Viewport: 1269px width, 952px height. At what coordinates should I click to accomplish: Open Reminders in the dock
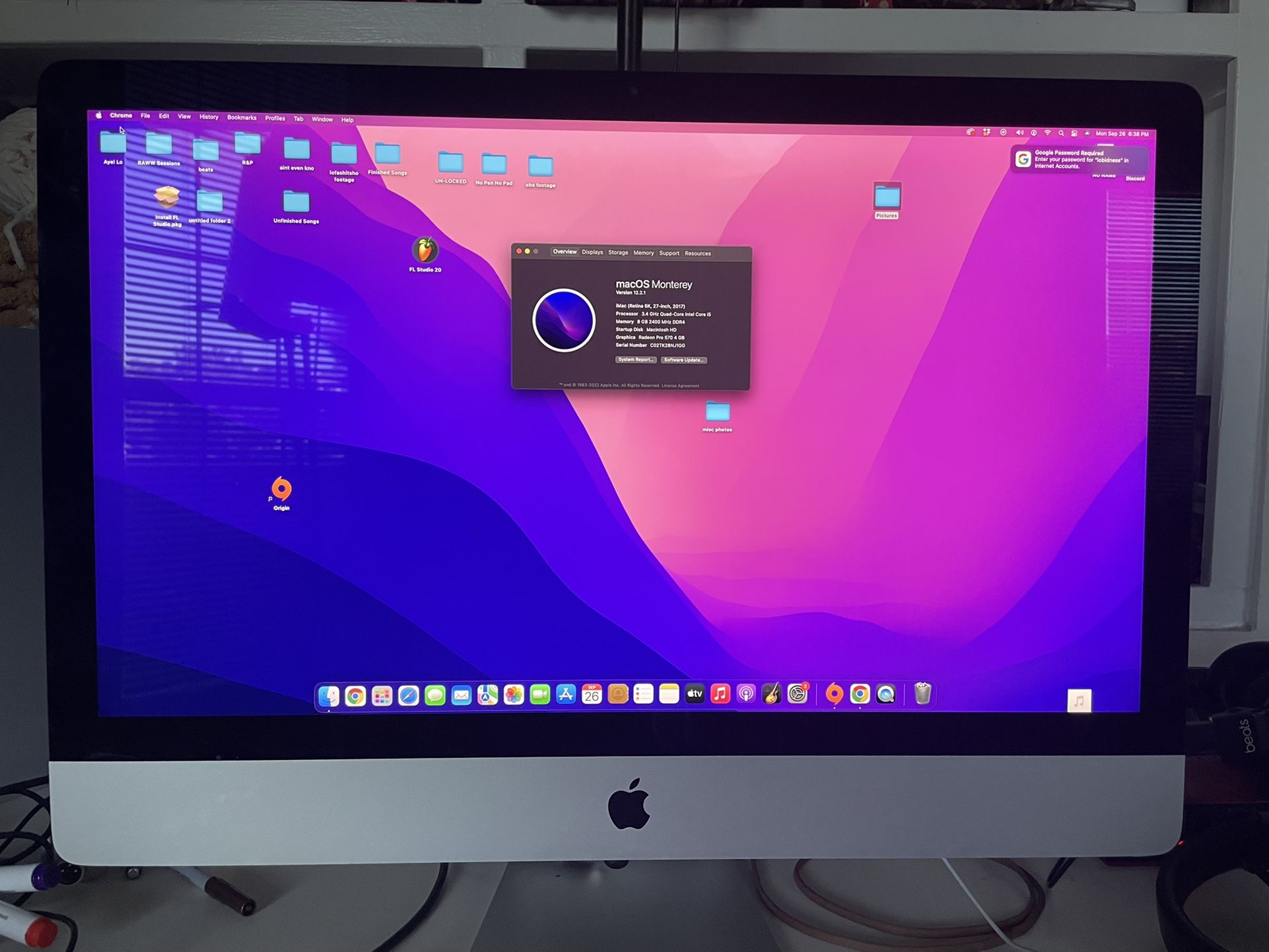tap(643, 695)
